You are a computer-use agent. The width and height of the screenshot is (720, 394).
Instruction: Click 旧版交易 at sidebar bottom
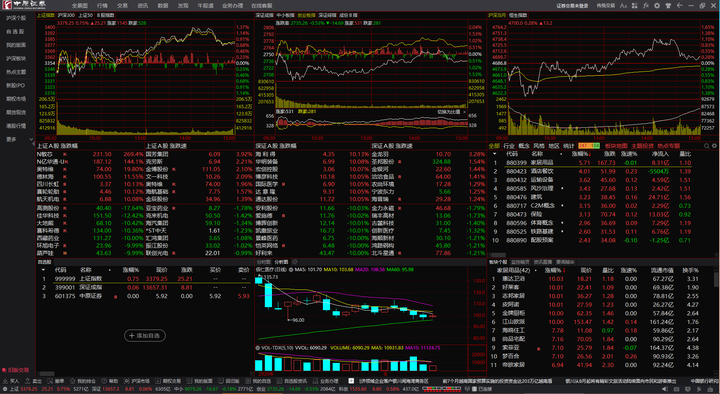pos(16,370)
